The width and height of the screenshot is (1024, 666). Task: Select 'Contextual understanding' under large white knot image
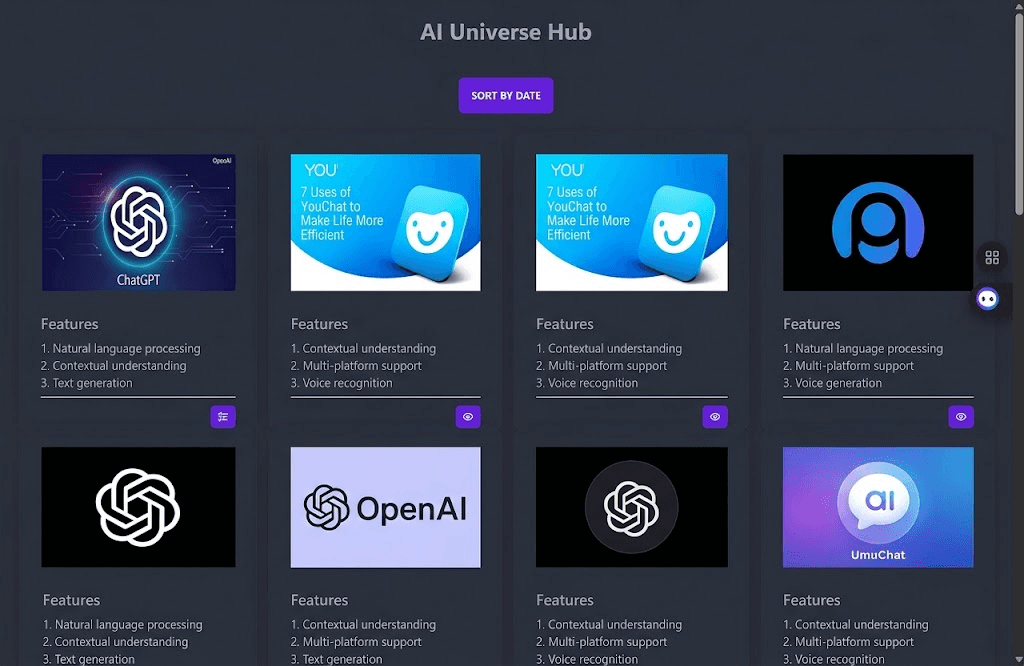point(121,642)
